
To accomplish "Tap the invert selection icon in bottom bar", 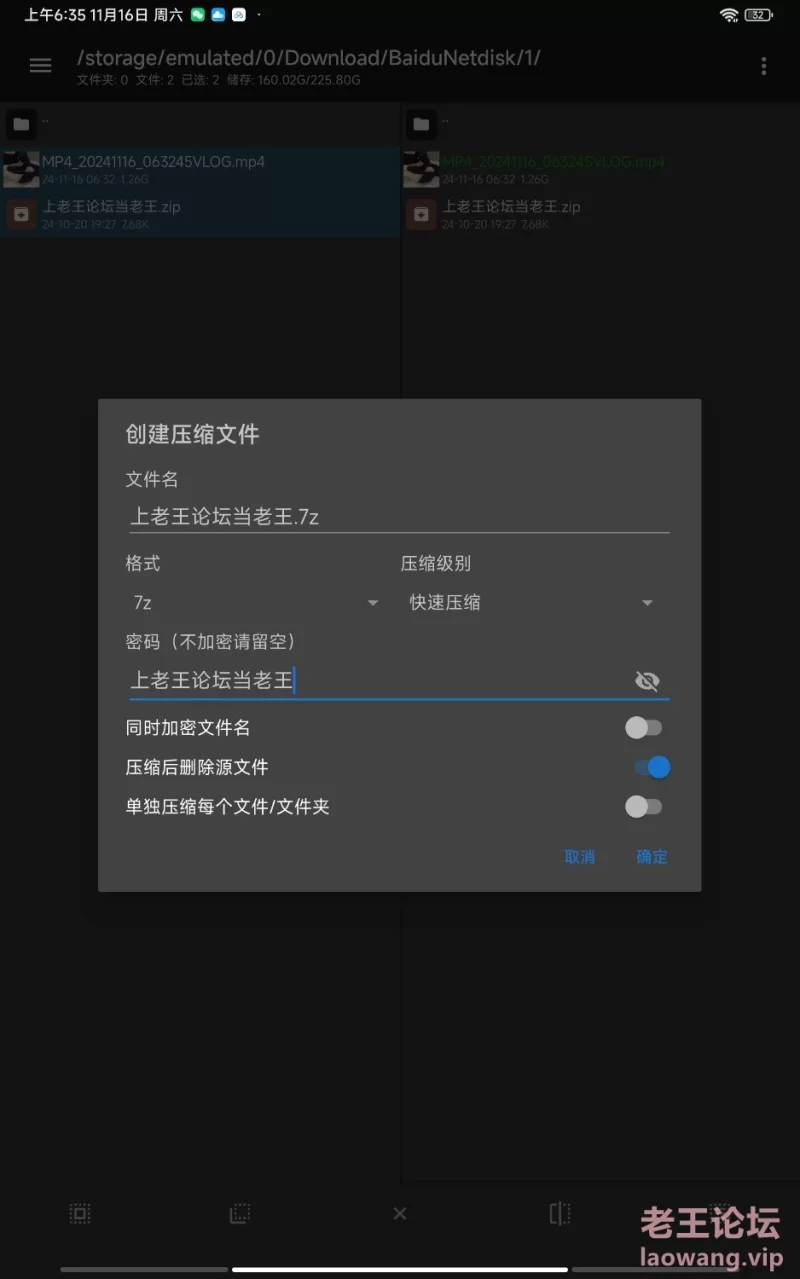I will [x=239, y=1214].
